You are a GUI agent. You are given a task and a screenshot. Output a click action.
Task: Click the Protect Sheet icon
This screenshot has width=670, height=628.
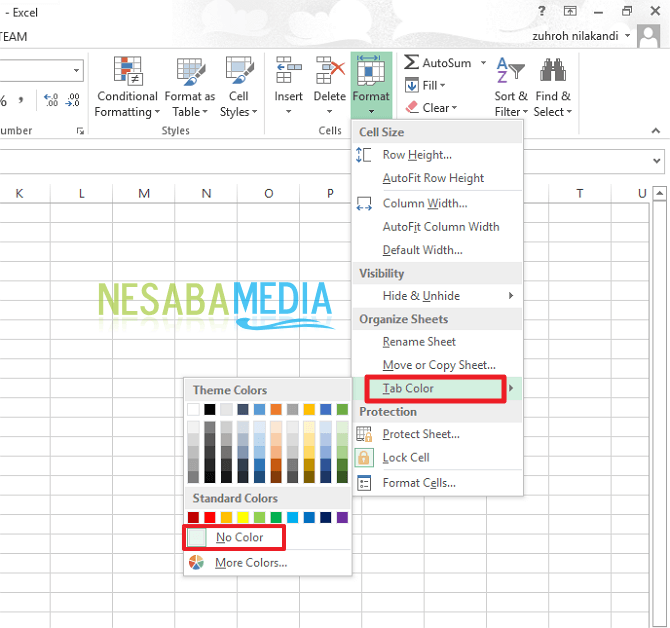(x=364, y=434)
